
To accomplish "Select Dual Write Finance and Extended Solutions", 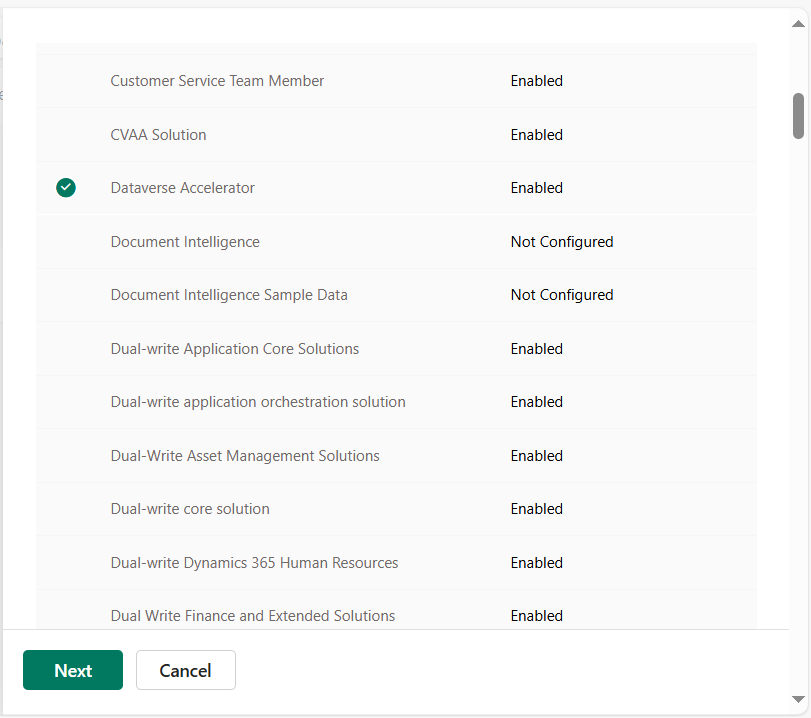I will click(x=253, y=616).
